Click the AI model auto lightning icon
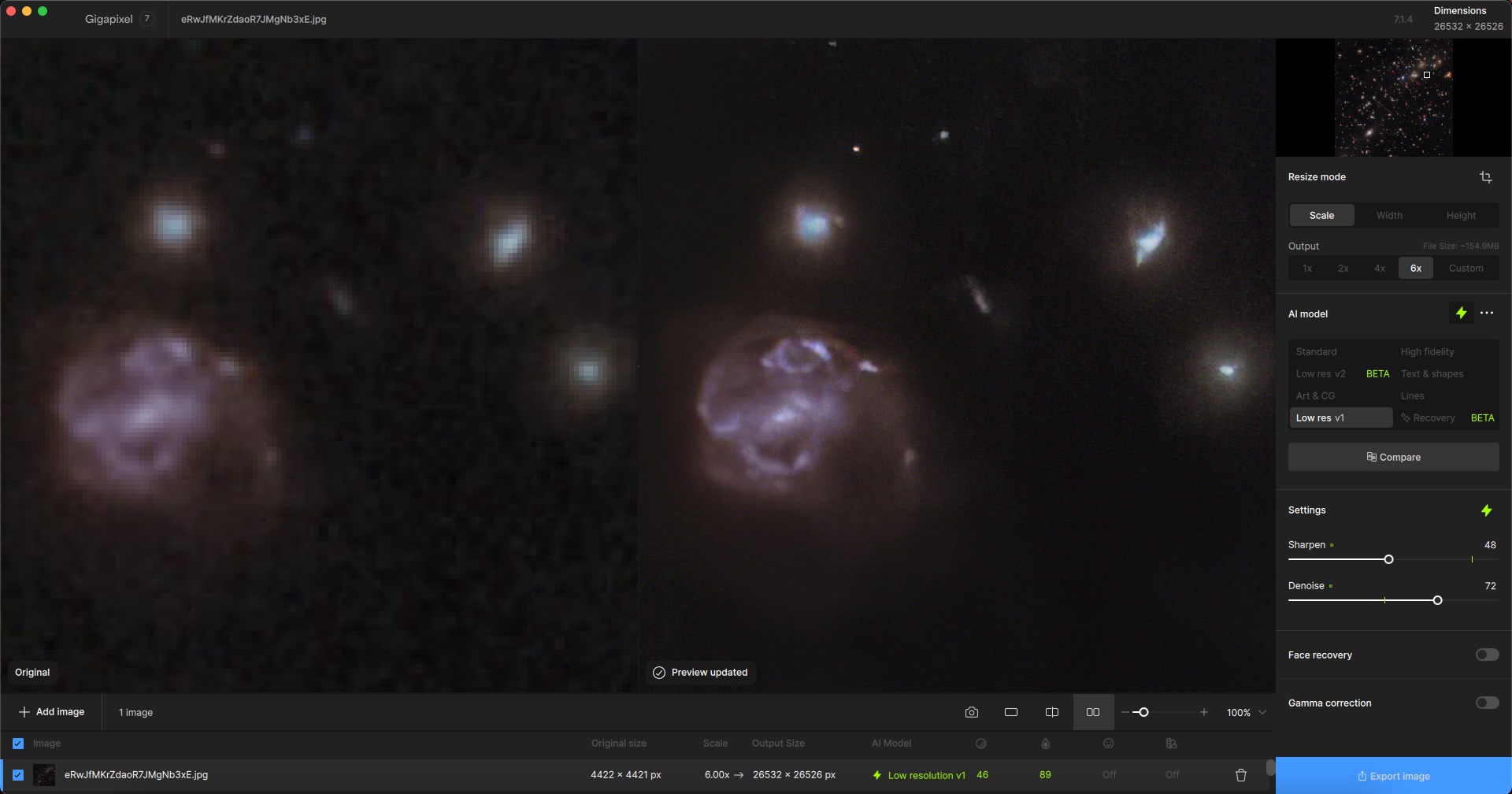 click(x=1461, y=314)
